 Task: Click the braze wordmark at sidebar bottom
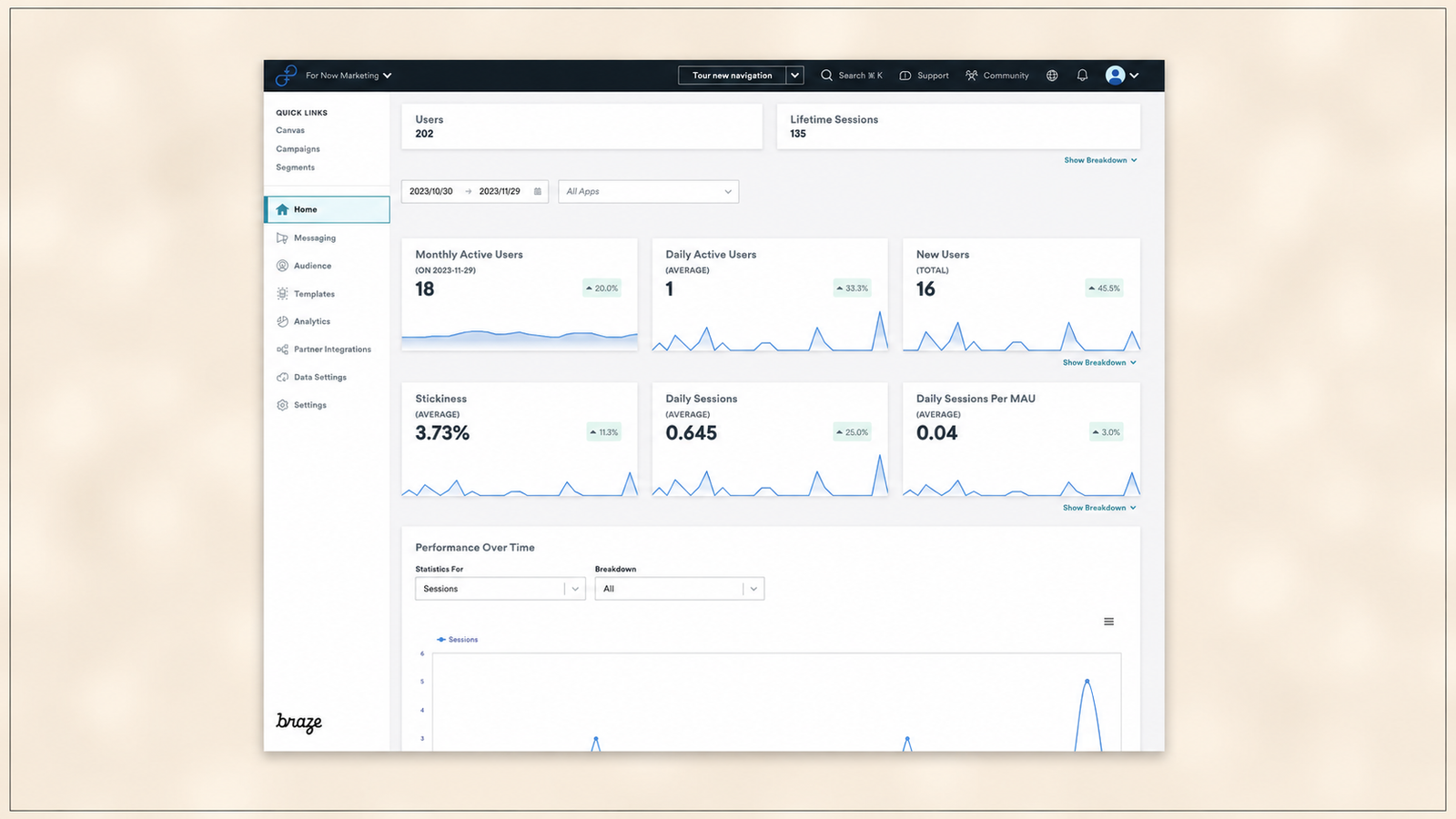[299, 722]
